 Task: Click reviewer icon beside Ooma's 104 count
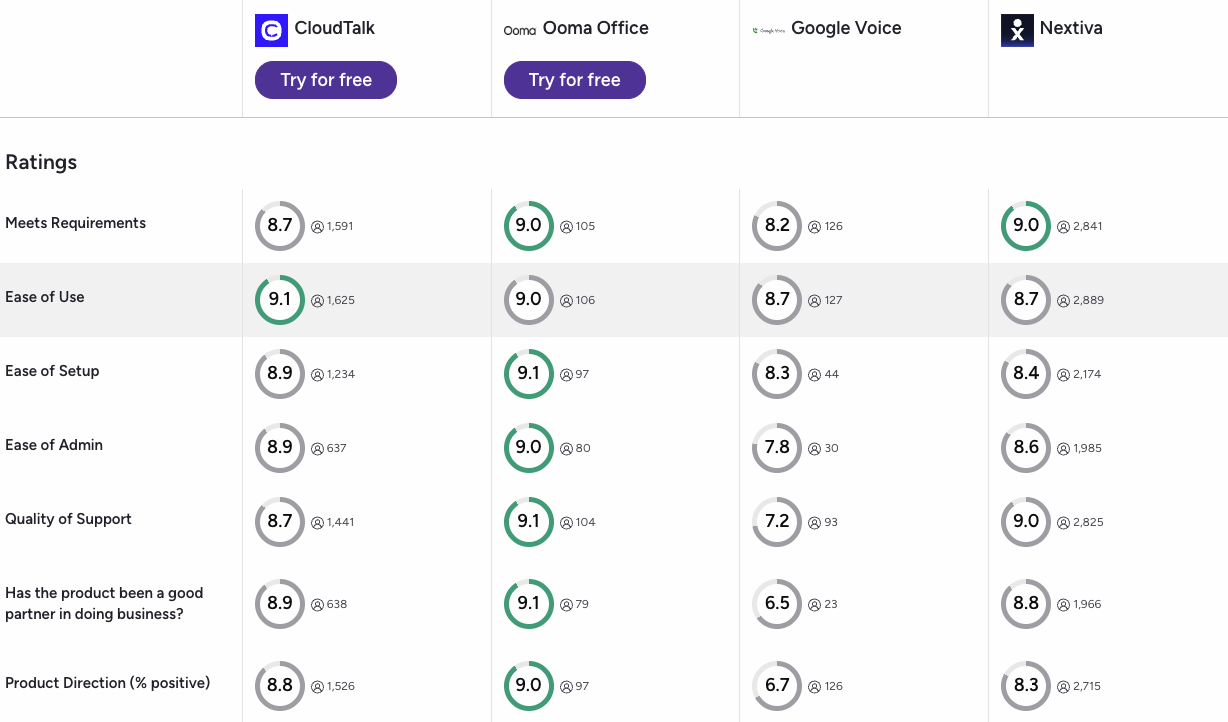click(x=566, y=522)
